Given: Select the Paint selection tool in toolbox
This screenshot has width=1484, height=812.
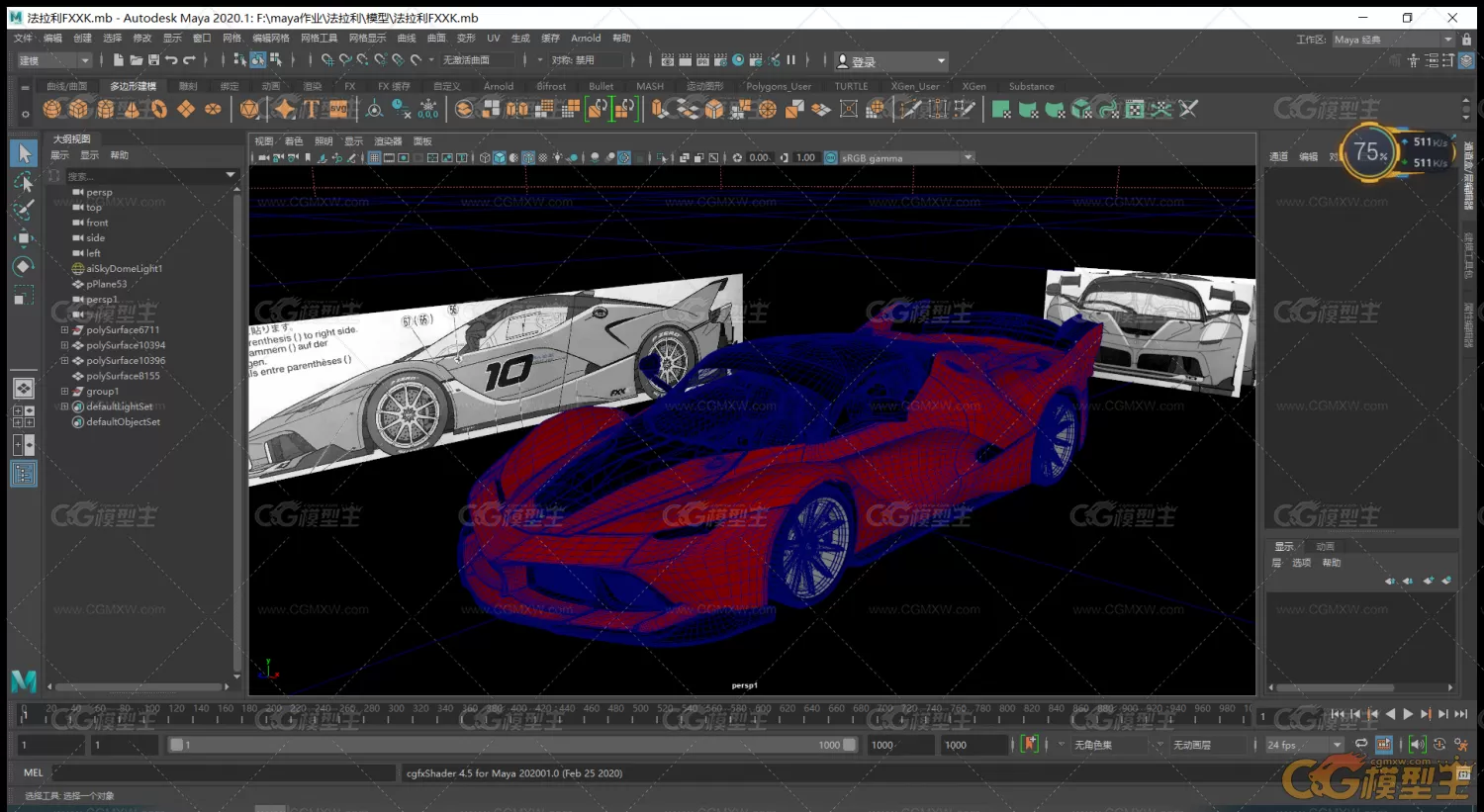Looking at the screenshot, I should pos(24,210).
